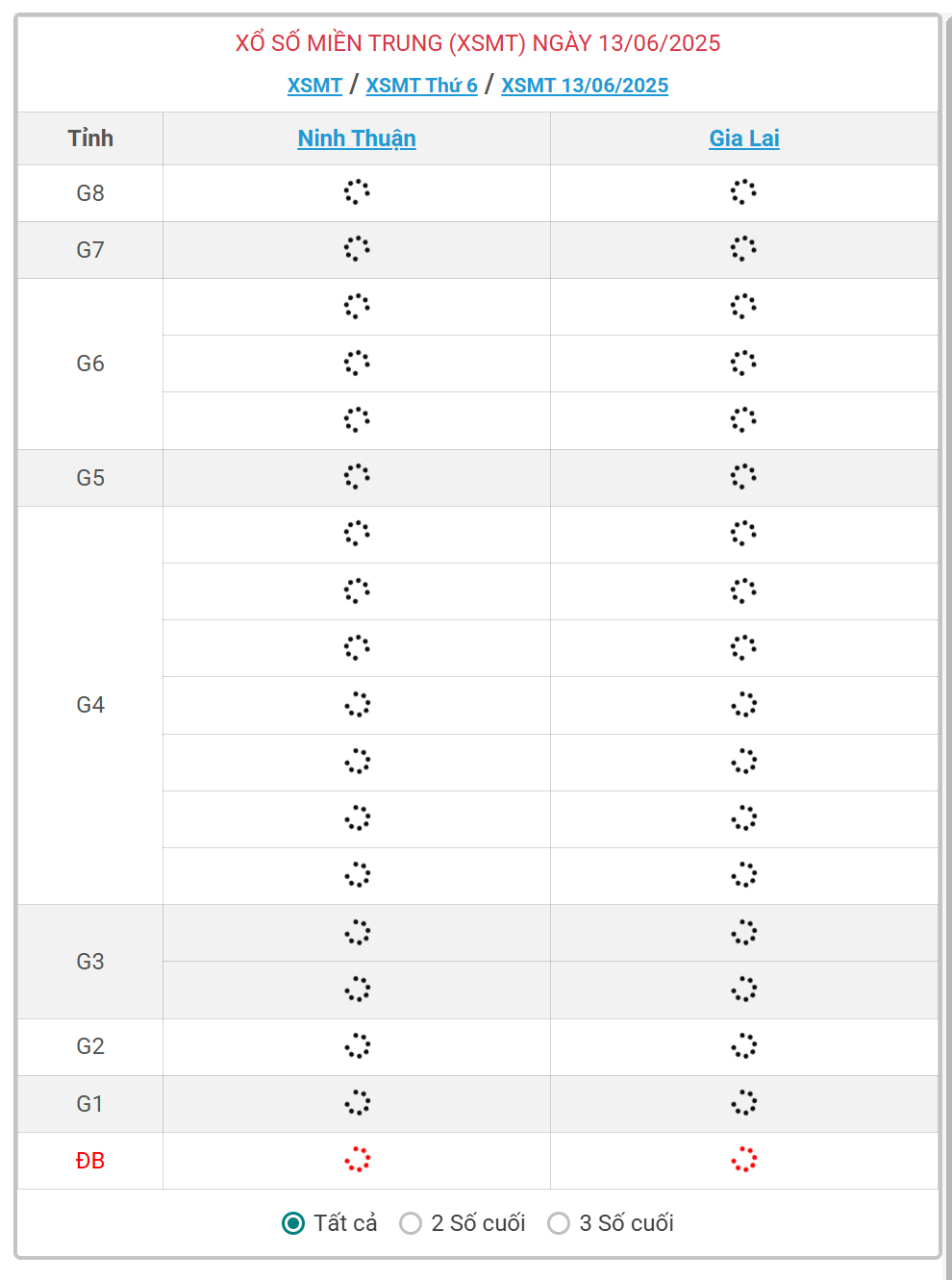
Task: Open the XSMT breadcrumb link
Action: [314, 86]
